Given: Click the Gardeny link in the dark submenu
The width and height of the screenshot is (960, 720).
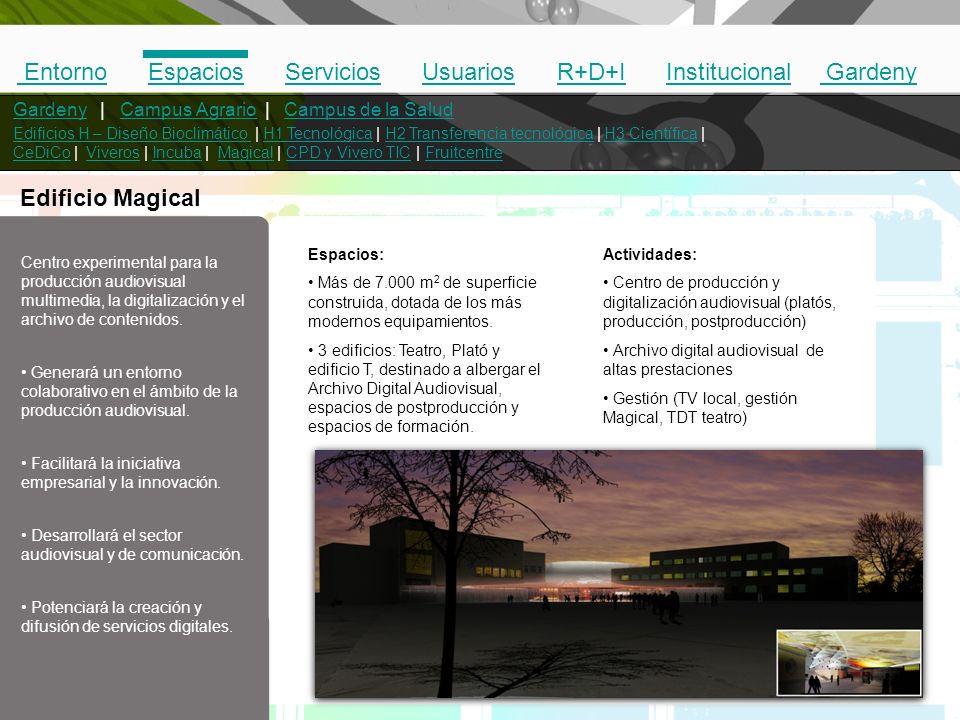Looking at the screenshot, I should tap(50, 110).
